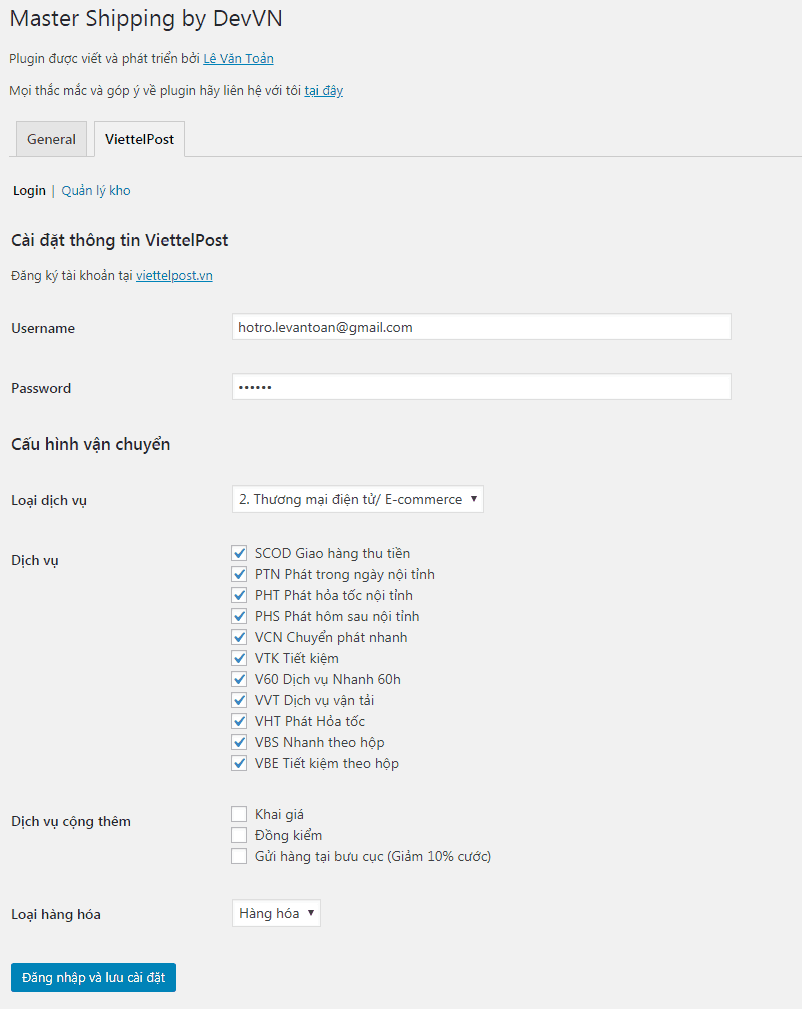The image size is (802, 1009).
Task: Click the tại đây contact link
Action: click(x=320, y=90)
